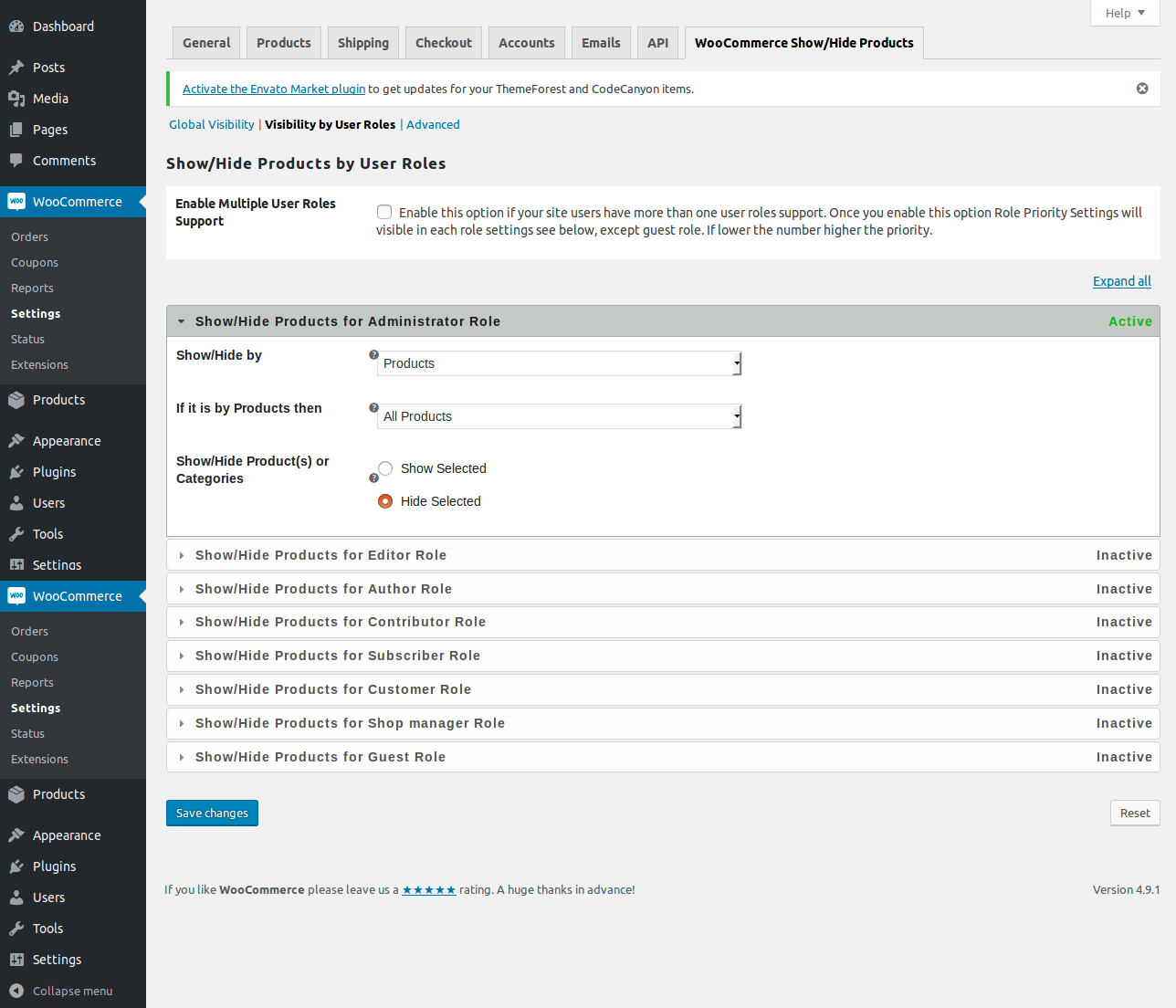
Task: Go to the Shipping tab
Action: 363,43
